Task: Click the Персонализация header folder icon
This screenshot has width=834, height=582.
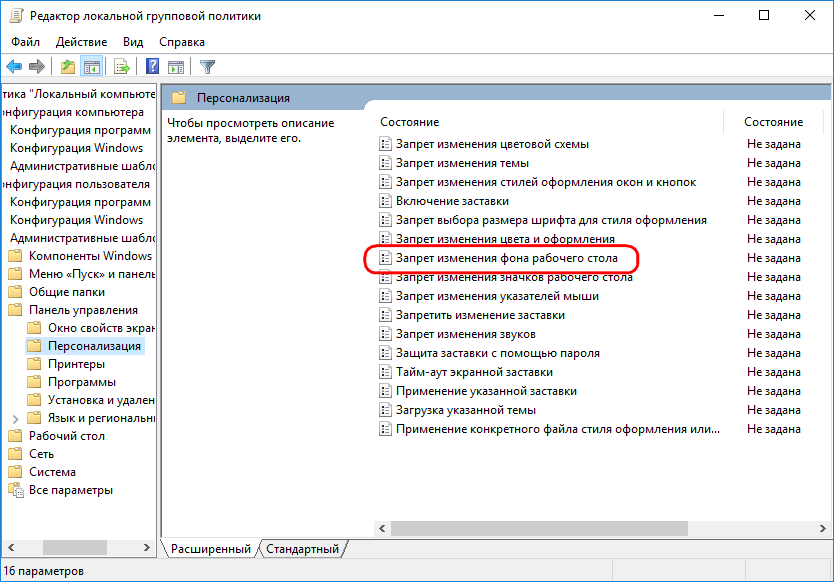Action: (x=179, y=97)
